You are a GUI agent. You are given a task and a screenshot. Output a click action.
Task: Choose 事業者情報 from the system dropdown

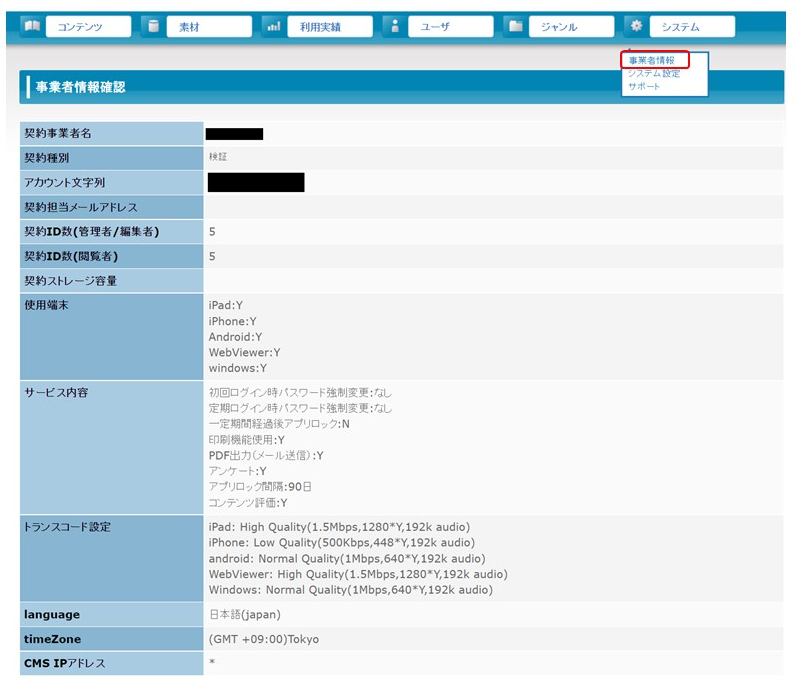(x=651, y=61)
